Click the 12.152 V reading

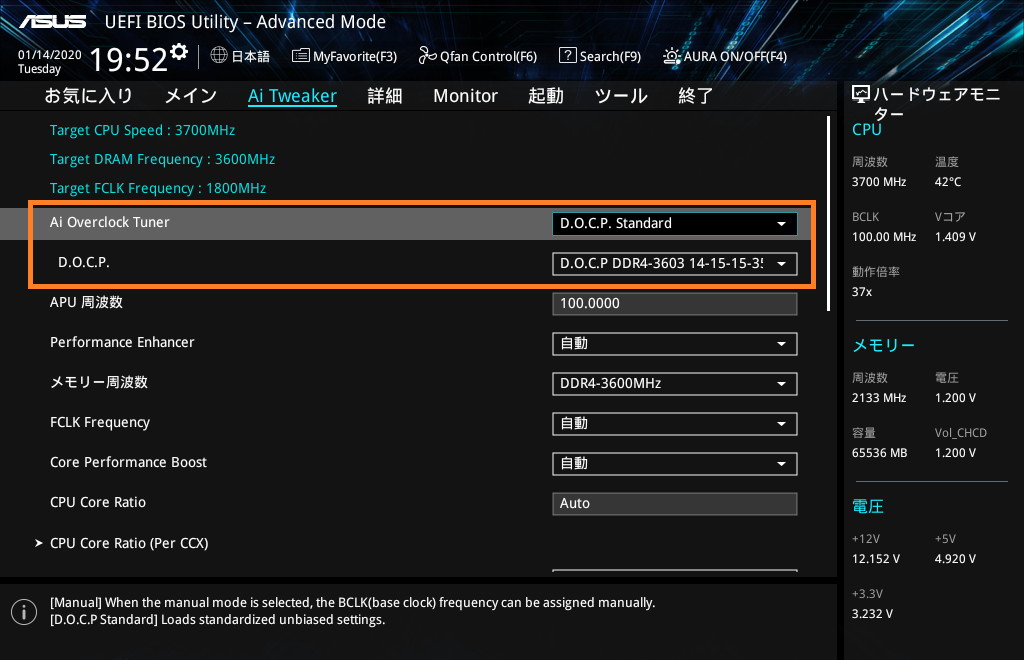coord(876,559)
